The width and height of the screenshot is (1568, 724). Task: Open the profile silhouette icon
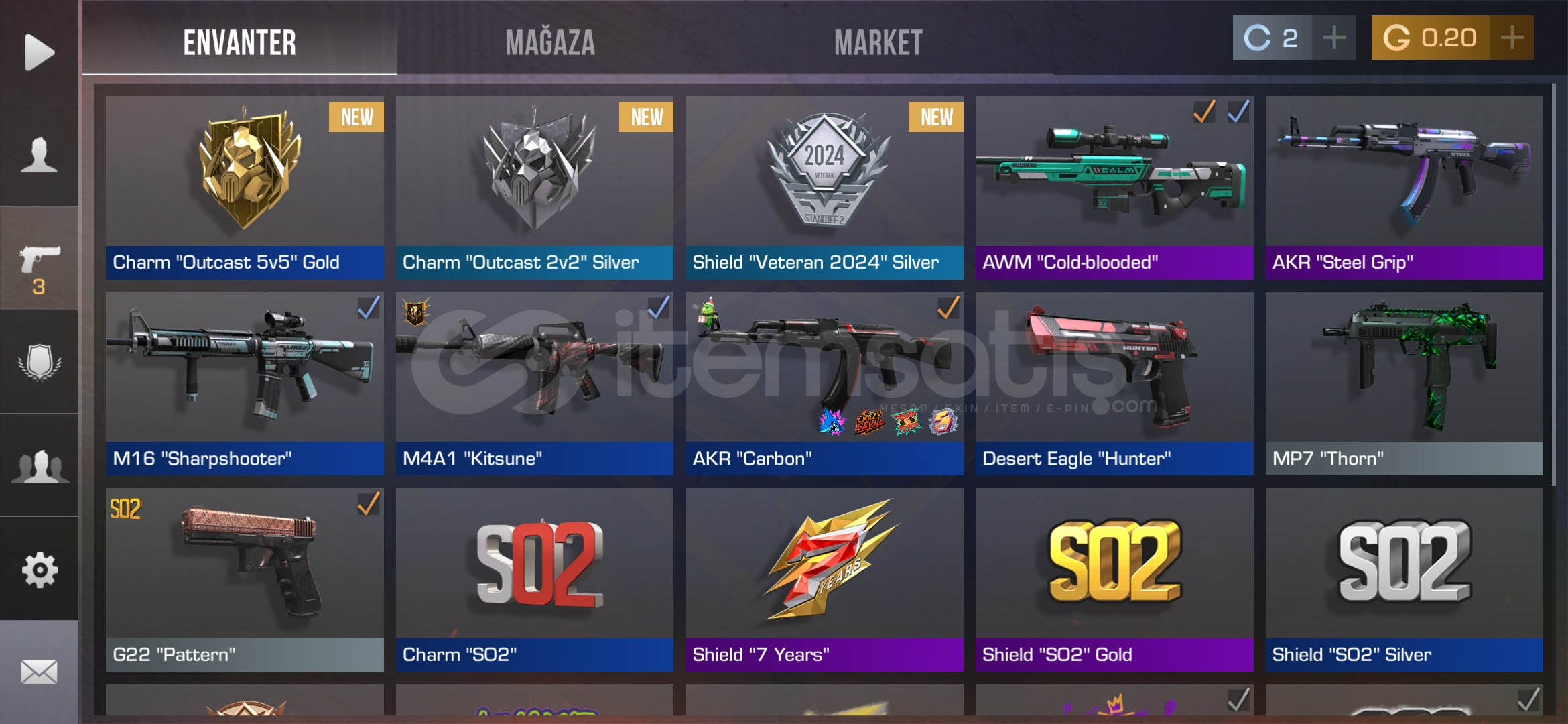click(39, 155)
